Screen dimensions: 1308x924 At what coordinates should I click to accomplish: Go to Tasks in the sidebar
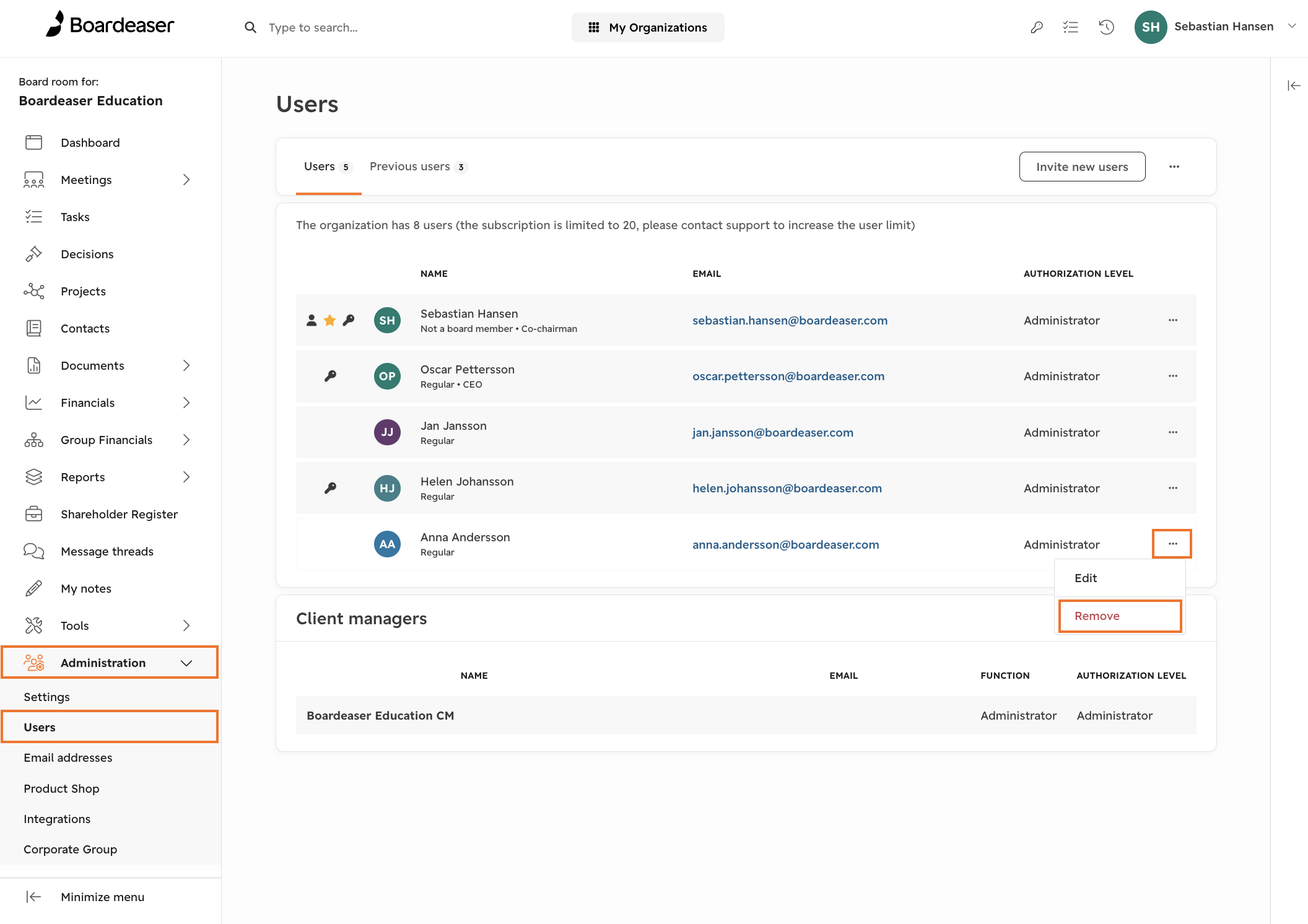point(75,217)
